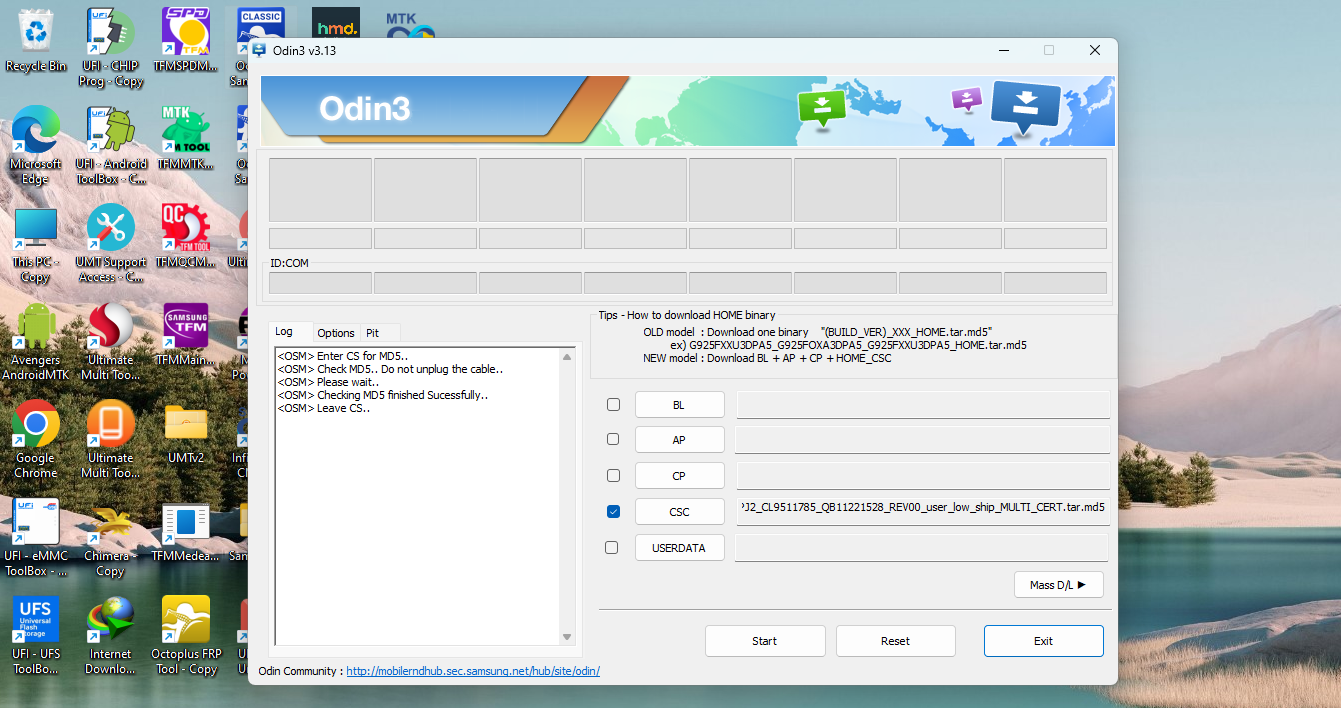This screenshot has height=708, width=1341.
Task: Open Google Chrome desktop shortcut
Action: click(x=36, y=426)
